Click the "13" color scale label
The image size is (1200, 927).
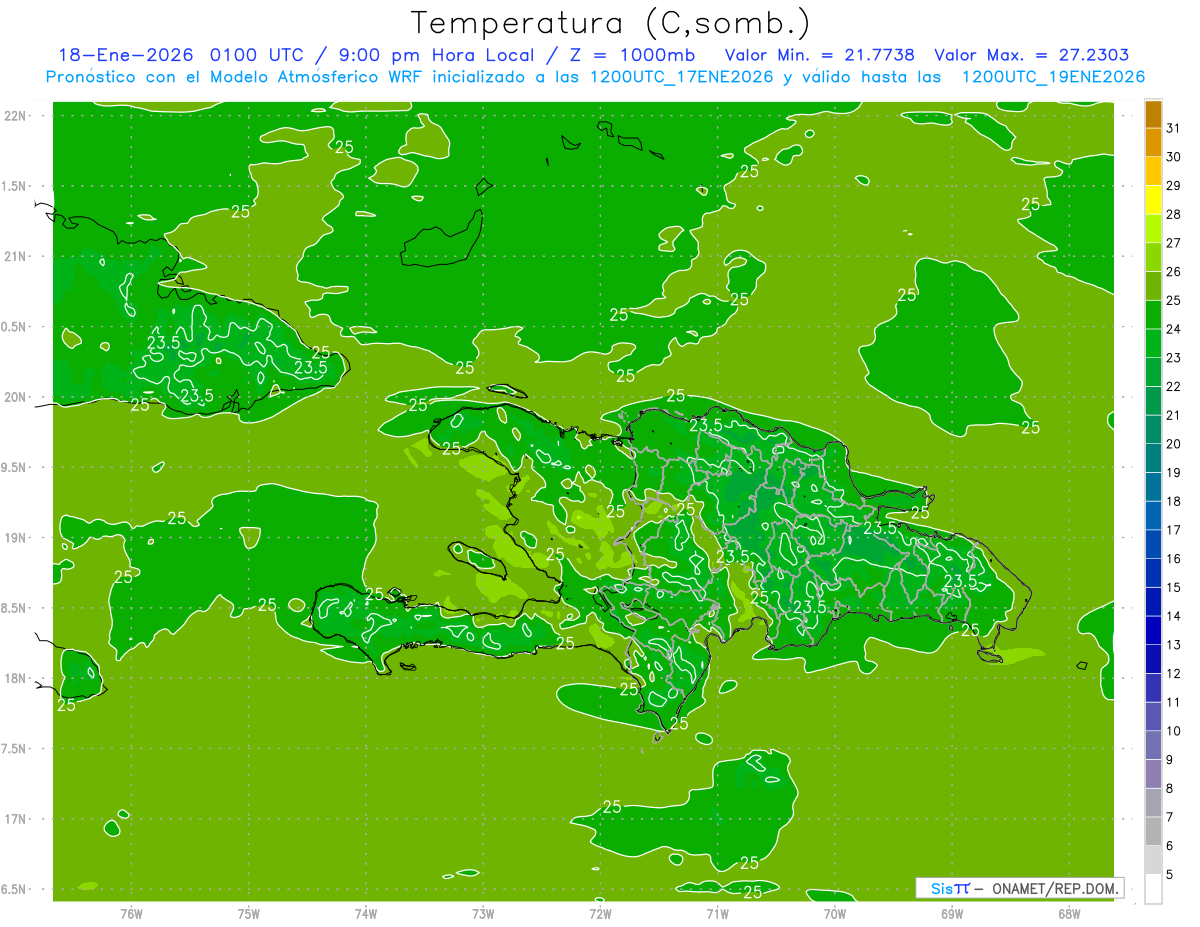click(1173, 645)
